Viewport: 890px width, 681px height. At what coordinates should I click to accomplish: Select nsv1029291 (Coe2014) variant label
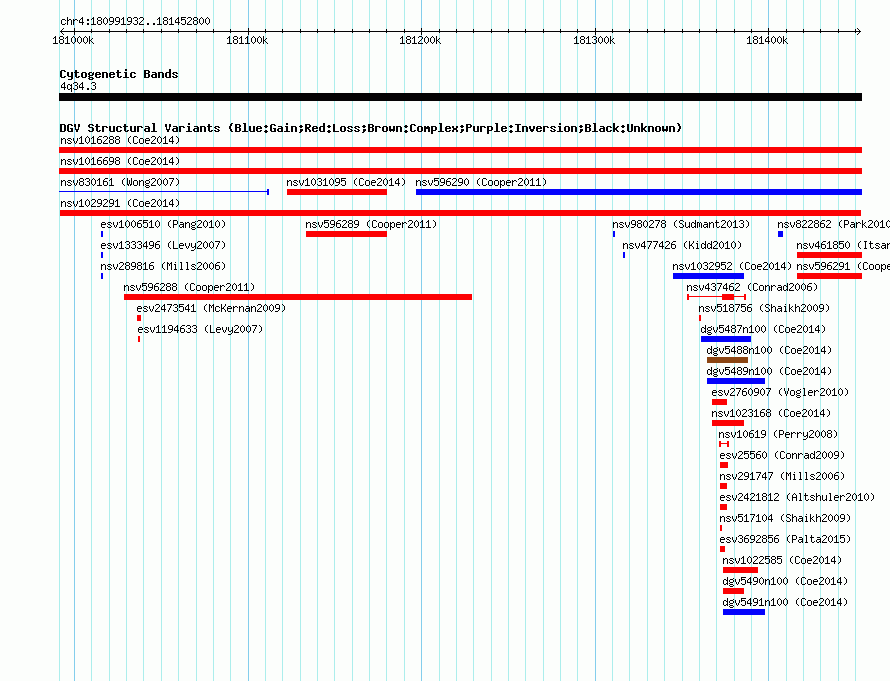pyautogui.click(x=120, y=203)
